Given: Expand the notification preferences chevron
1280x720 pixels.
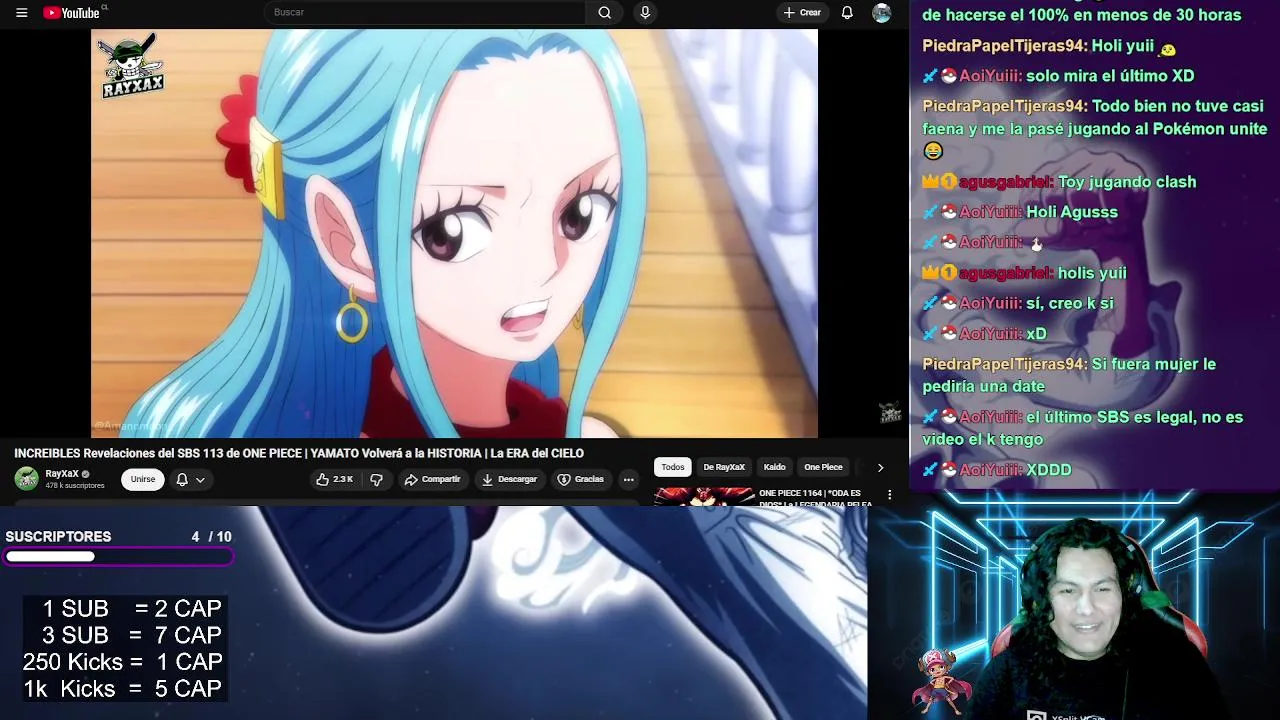Looking at the screenshot, I should coord(200,480).
